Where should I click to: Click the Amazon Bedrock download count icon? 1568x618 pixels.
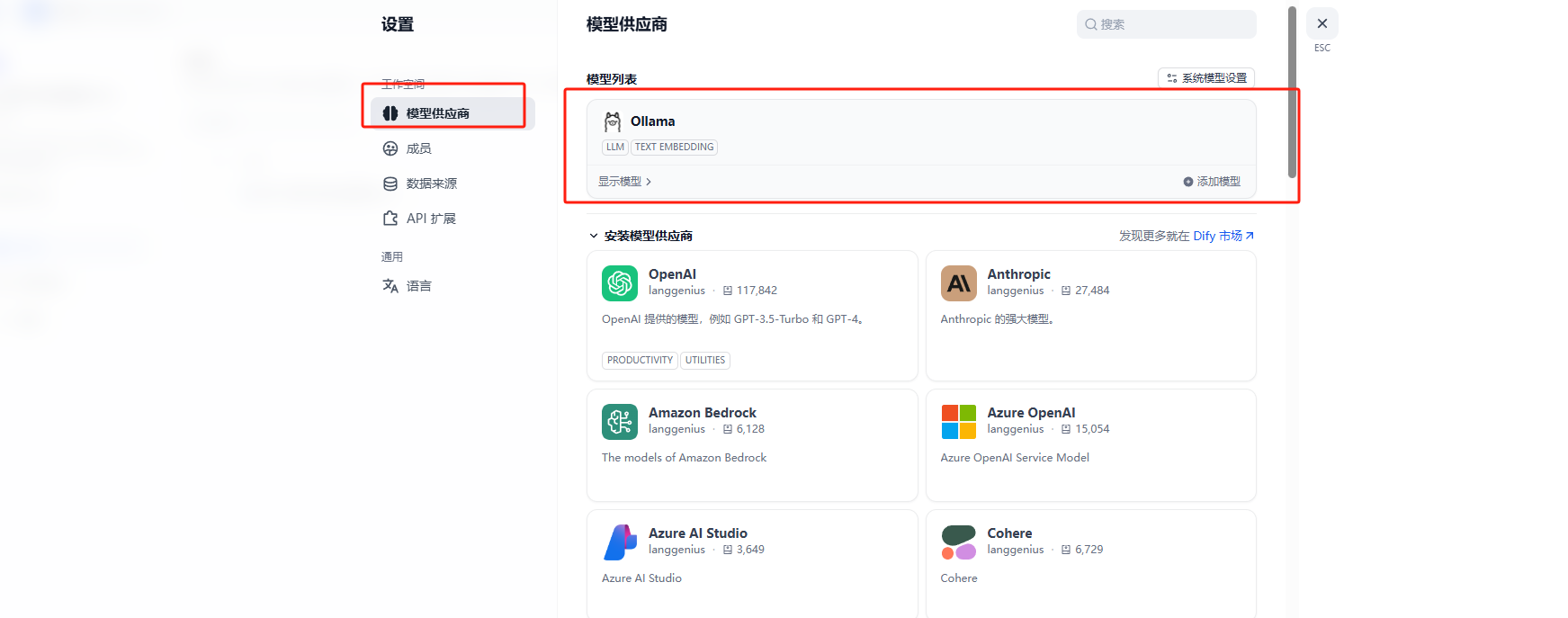(x=728, y=429)
